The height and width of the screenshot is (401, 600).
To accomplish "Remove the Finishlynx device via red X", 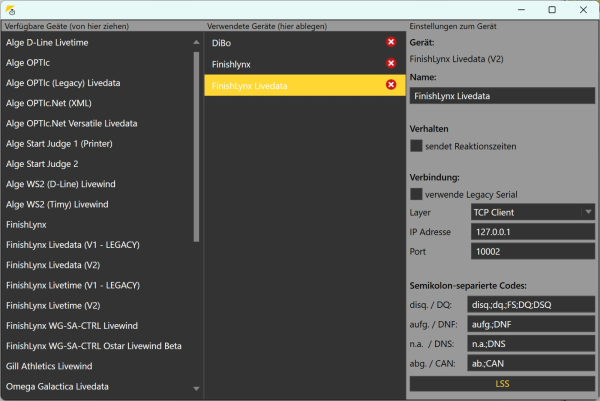I will click(x=391, y=64).
